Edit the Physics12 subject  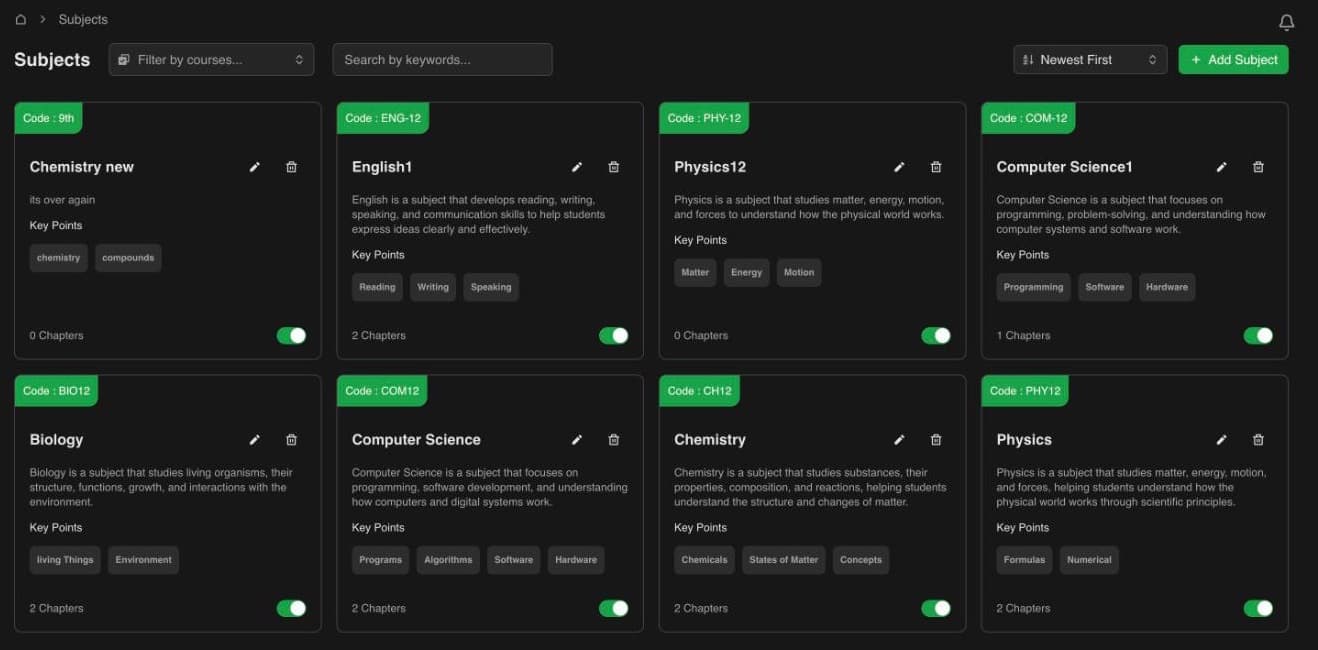(899, 167)
